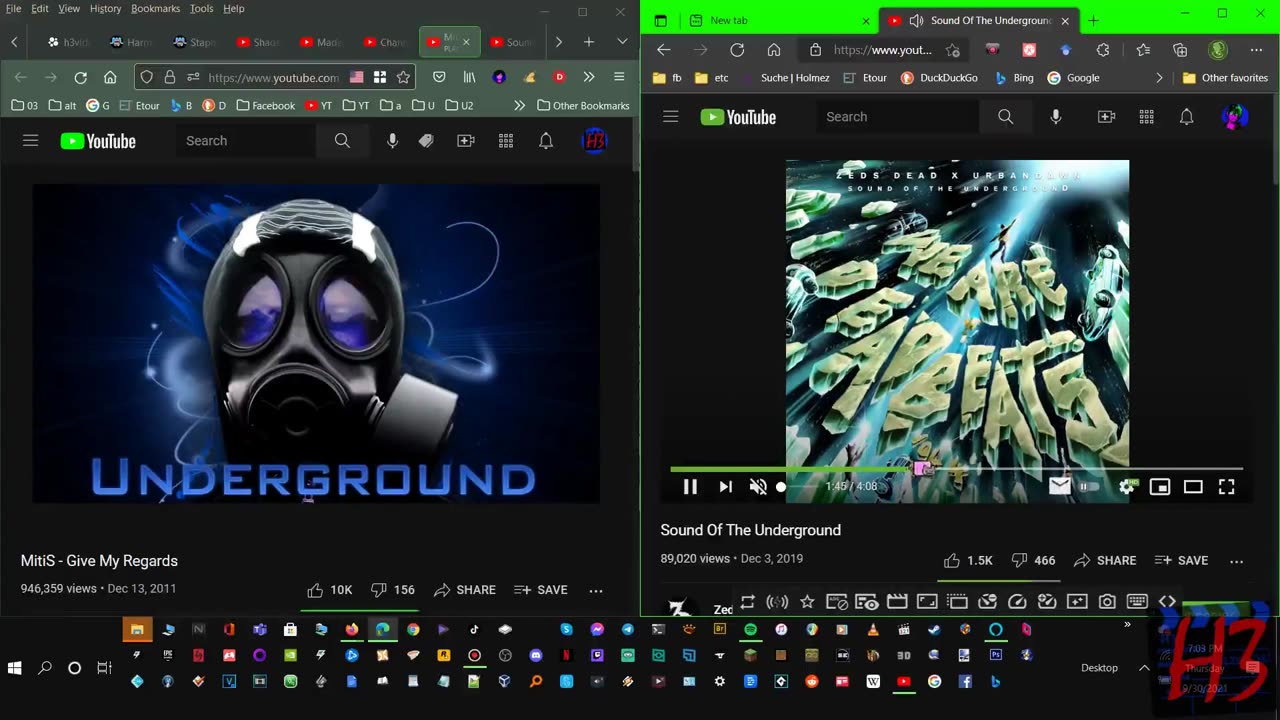
Task: Click YouTube search box in Edge
Action: point(898,117)
